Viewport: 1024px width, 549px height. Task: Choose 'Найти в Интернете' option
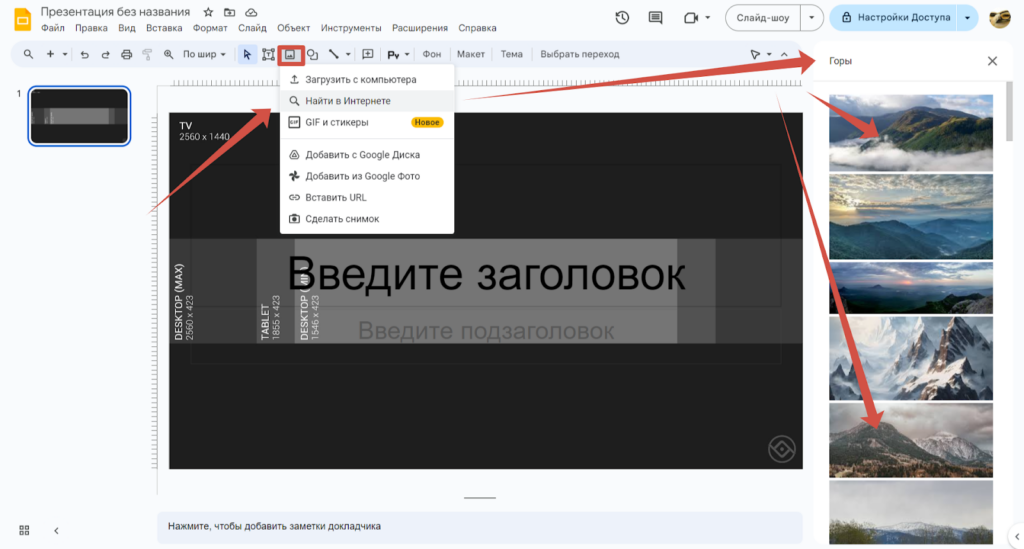(x=367, y=101)
